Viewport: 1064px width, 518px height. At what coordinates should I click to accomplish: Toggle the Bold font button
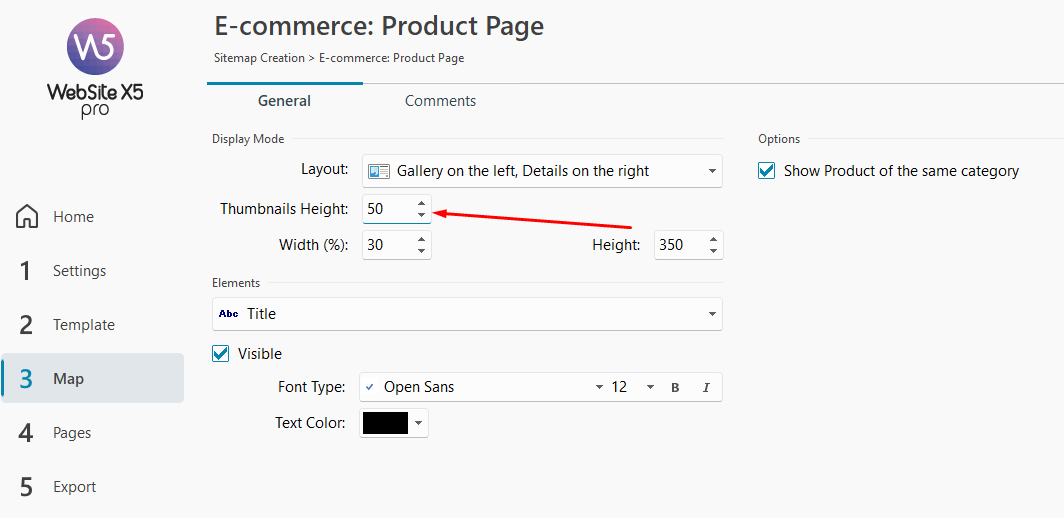coord(675,387)
